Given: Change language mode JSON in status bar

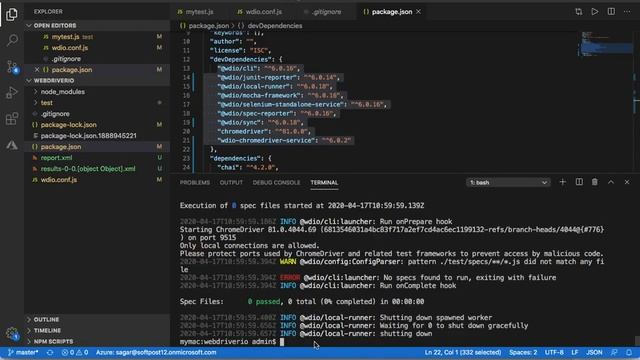Looking at the screenshot, I should coord(594,352).
